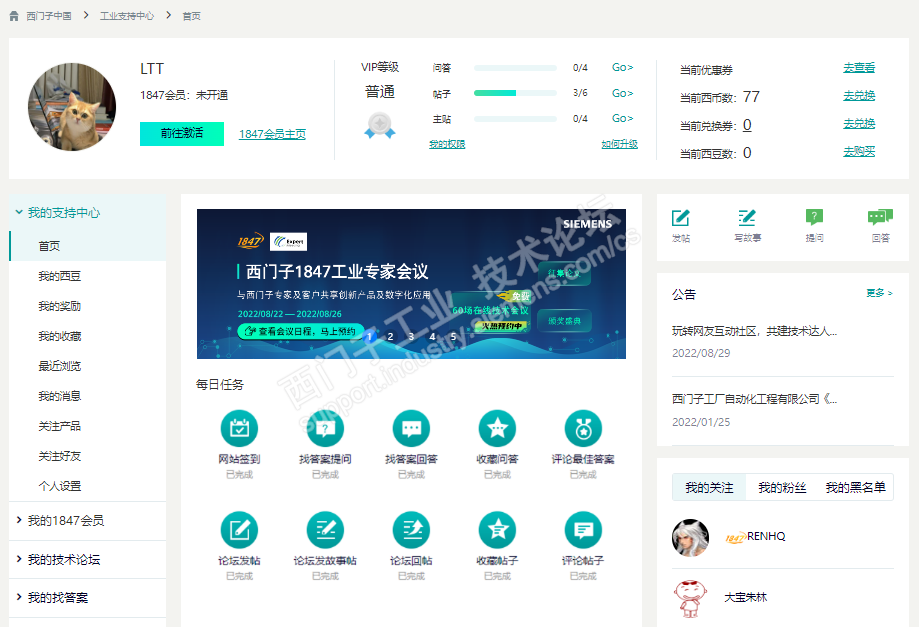Open the 西门子工厂自动化工程有限公司 announcement
Viewport: 919px width, 627px height.
pyautogui.click(x=754, y=399)
